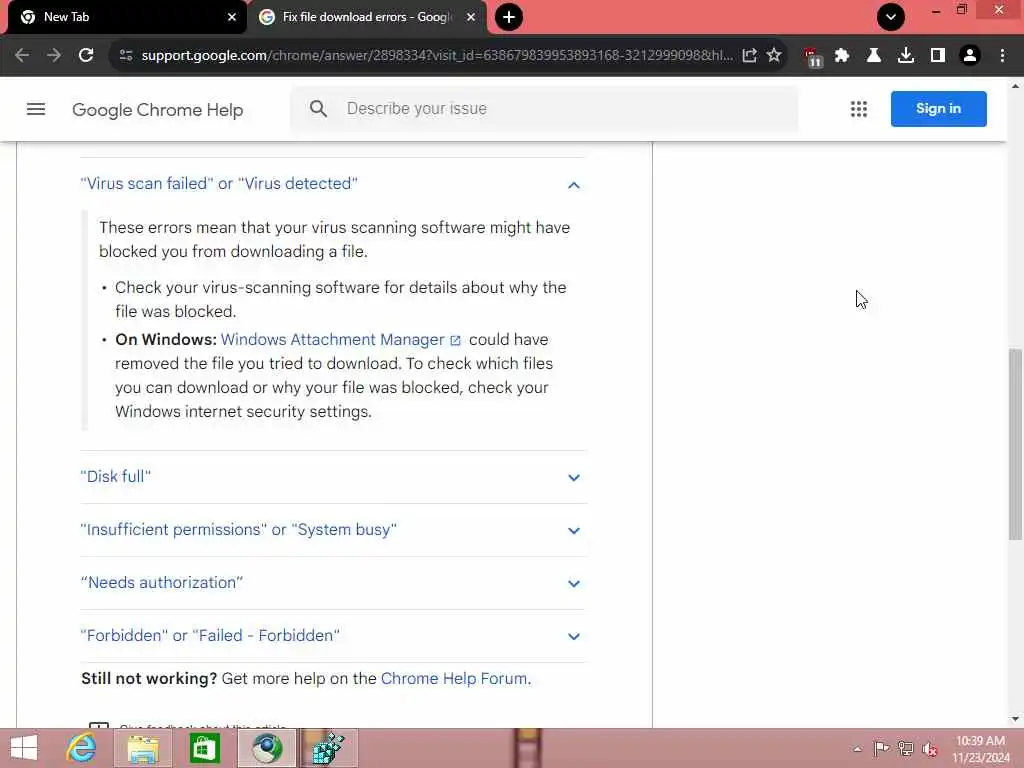Switch to the Chrome taskbar icon
The image size is (1024, 768).
266,748
